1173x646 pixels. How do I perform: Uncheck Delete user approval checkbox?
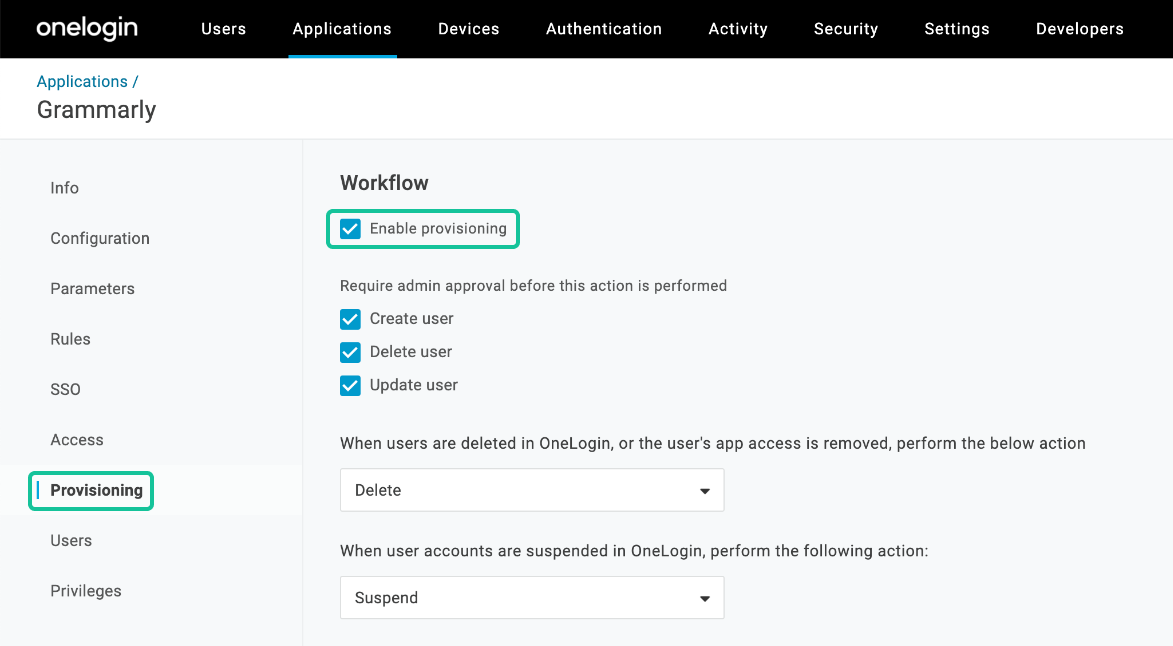point(350,352)
